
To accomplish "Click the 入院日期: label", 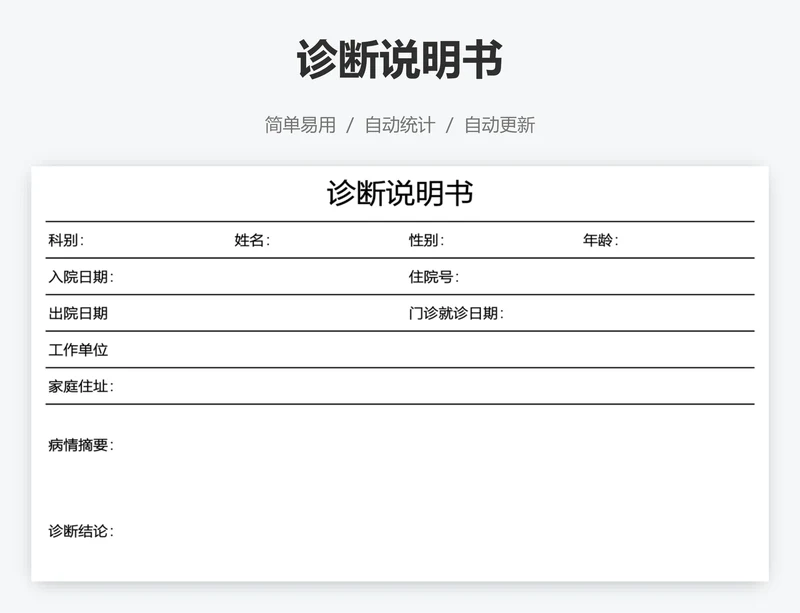I will click(81, 277).
